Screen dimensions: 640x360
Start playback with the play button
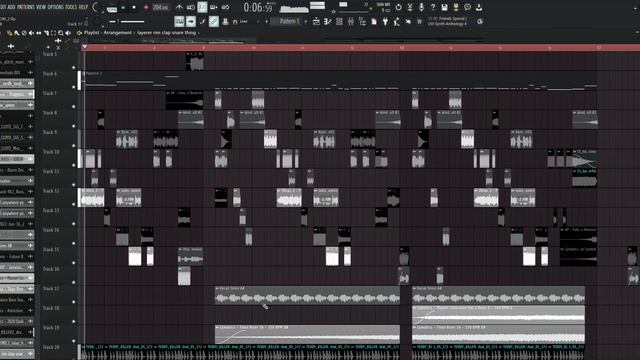[x=123, y=7]
